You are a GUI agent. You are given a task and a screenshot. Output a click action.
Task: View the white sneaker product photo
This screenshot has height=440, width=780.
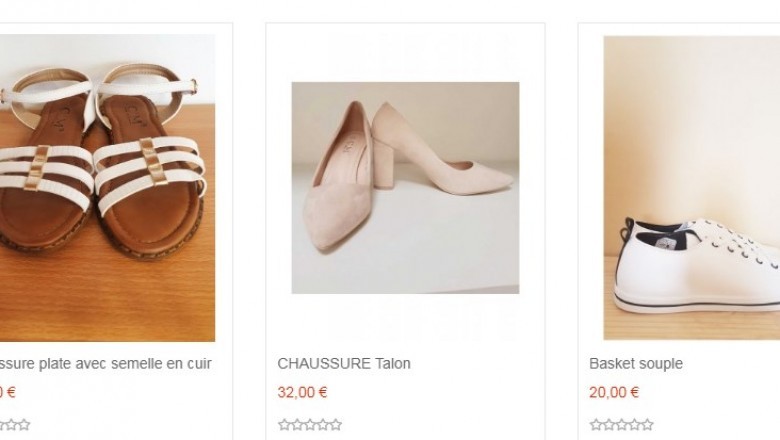[691, 188]
